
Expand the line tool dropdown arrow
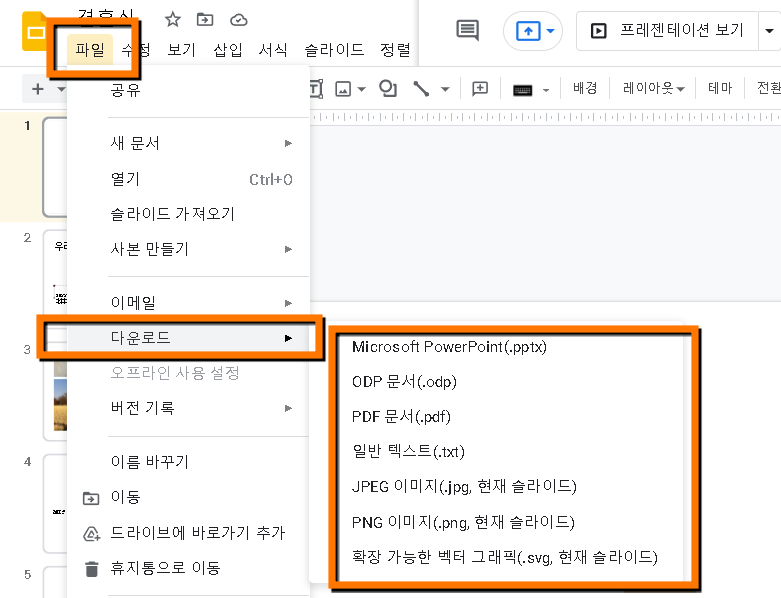[x=445, y=90]
